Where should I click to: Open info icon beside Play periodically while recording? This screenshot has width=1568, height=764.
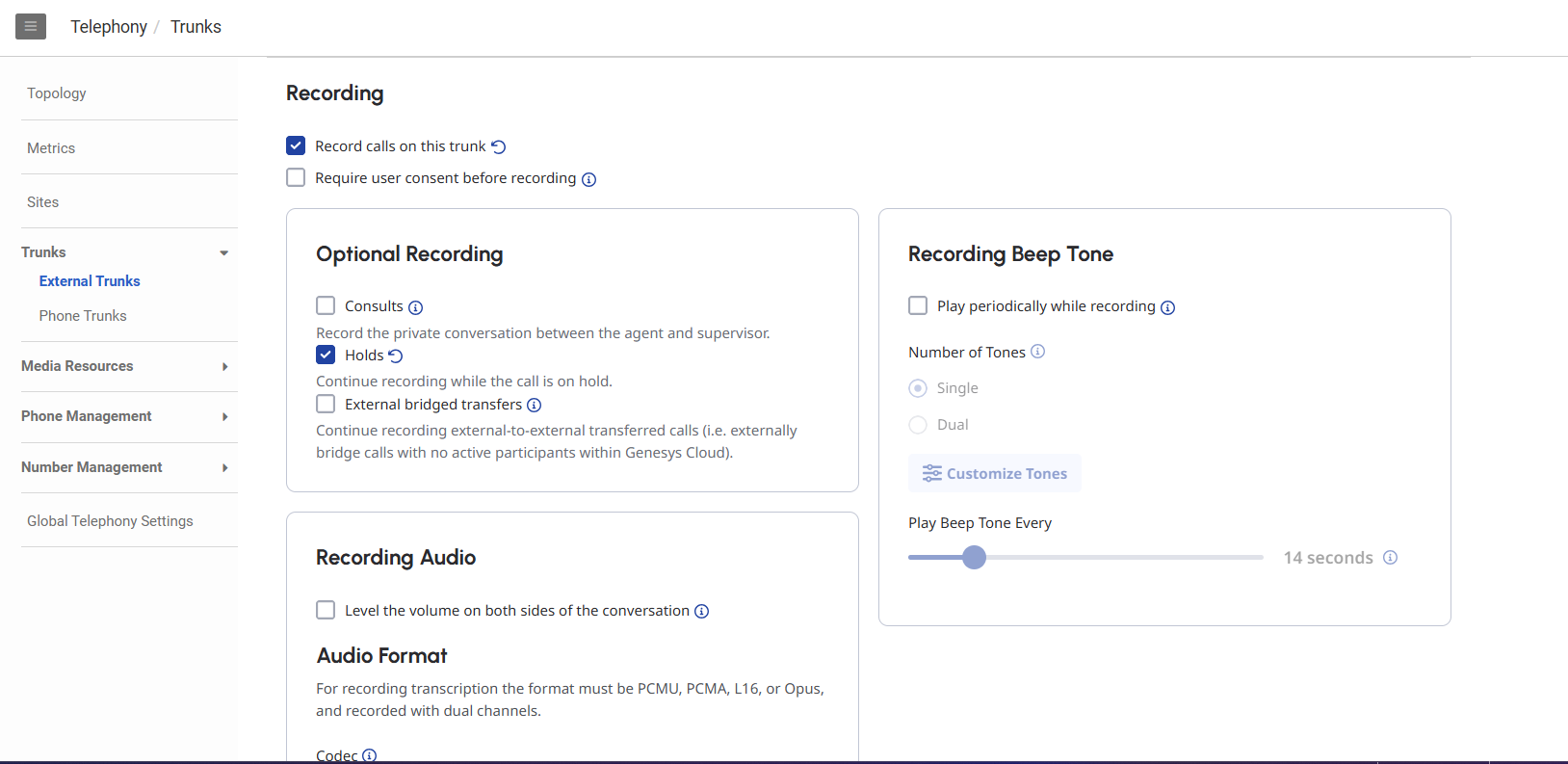(x=1168, y=307)
